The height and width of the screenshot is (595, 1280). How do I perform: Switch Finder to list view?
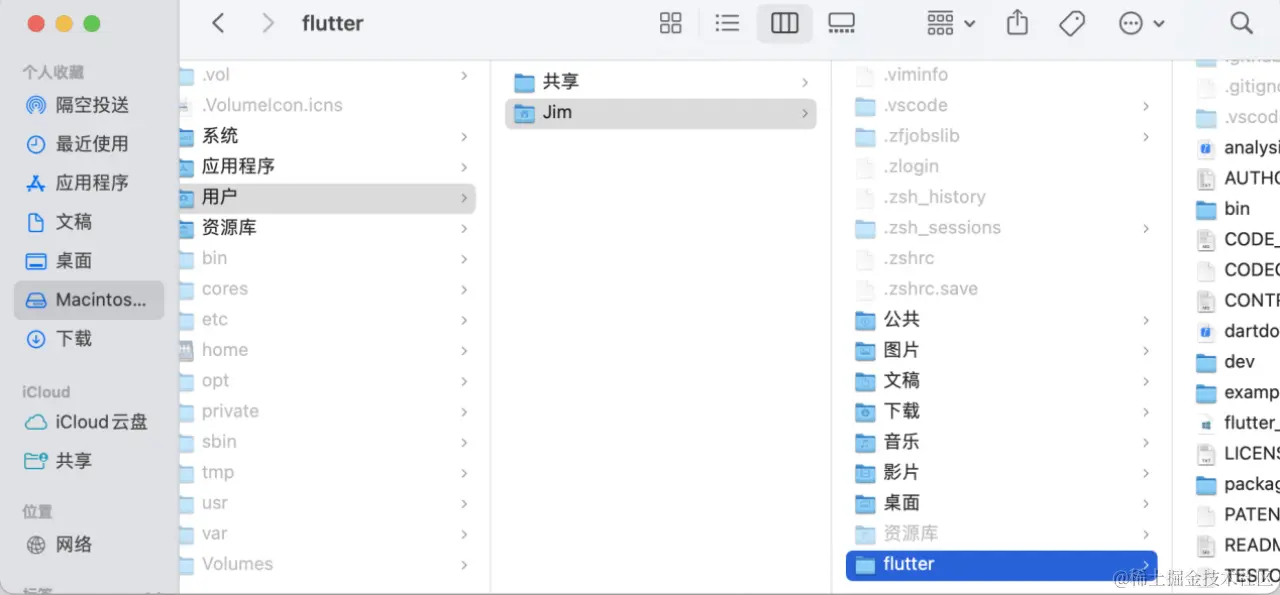727,23
